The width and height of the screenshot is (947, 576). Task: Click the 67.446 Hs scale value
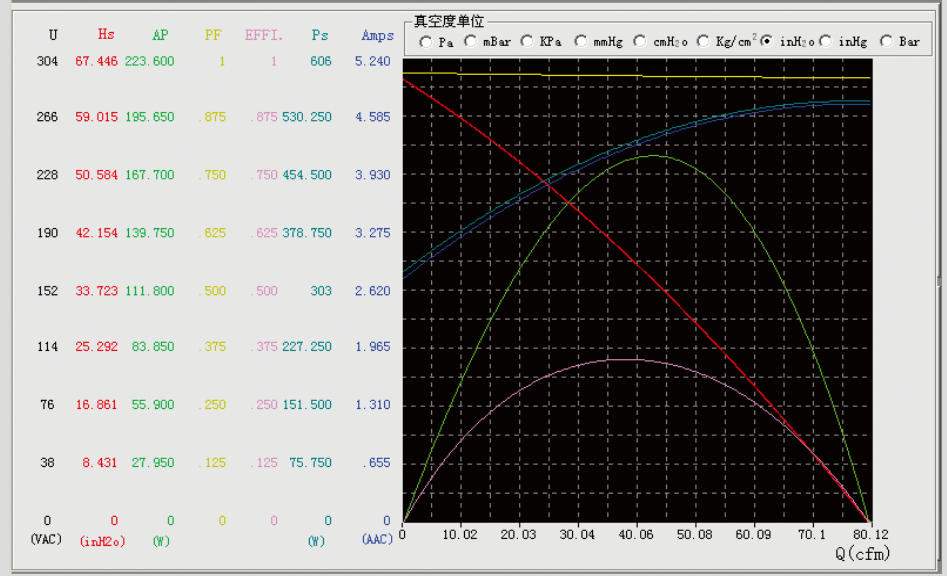(96, 61)
